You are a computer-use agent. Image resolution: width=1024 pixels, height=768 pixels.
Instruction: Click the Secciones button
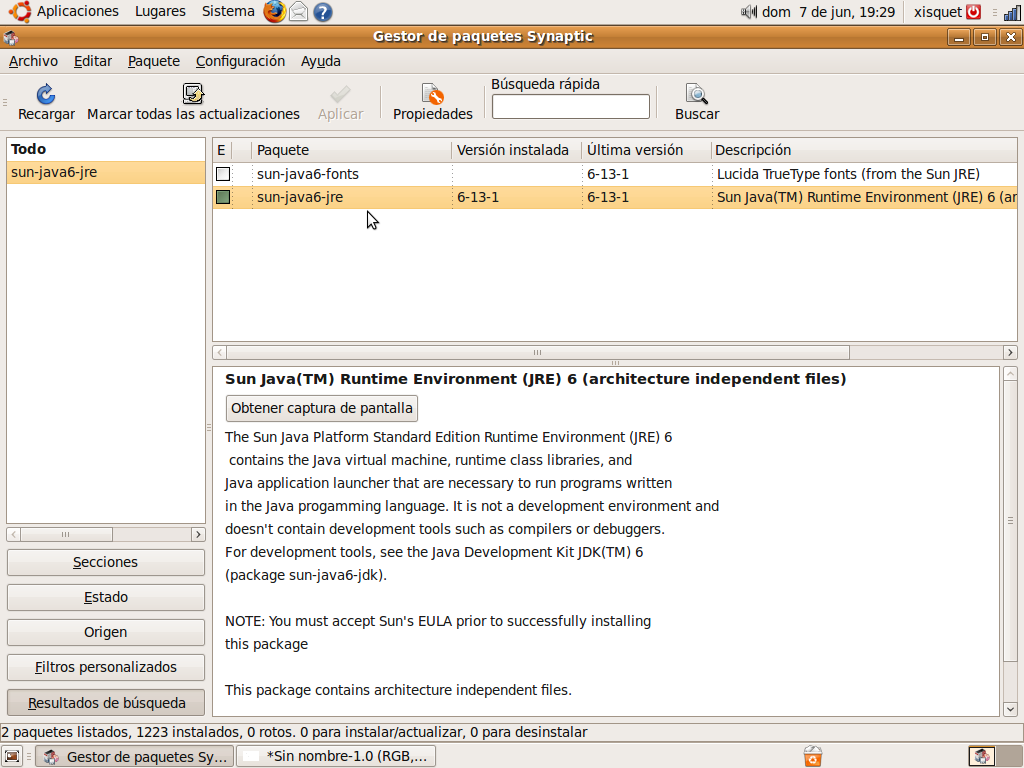[106, 562]
